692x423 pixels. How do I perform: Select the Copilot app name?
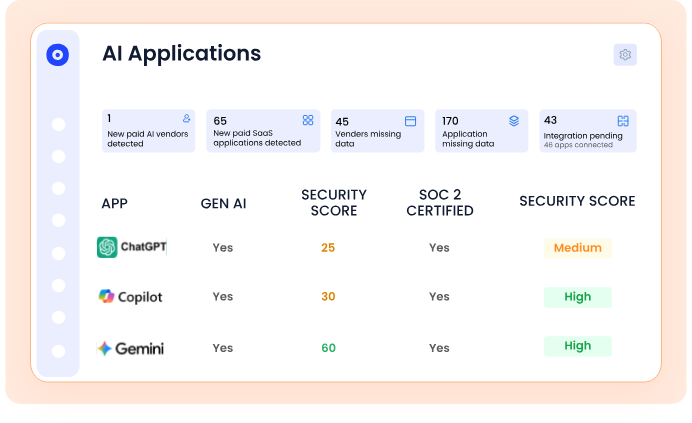[x=140, y=297]
